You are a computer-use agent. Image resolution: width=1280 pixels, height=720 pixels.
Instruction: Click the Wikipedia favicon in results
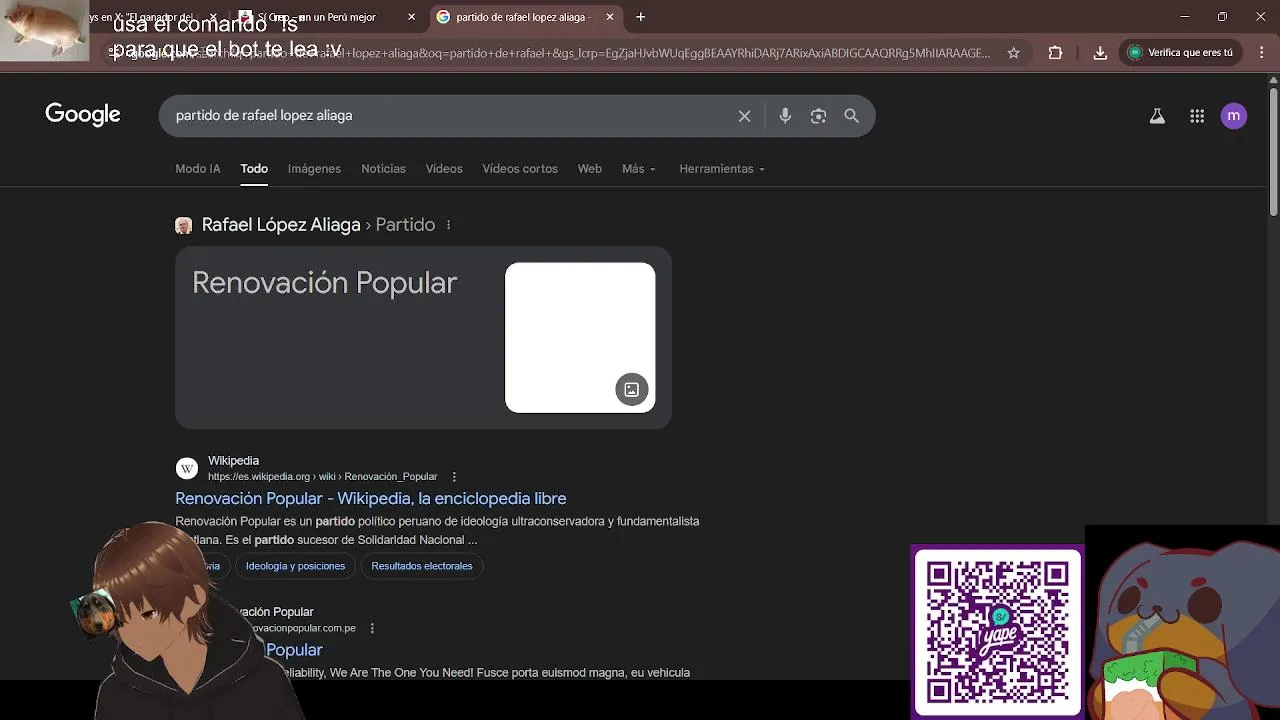pos(187,468)
